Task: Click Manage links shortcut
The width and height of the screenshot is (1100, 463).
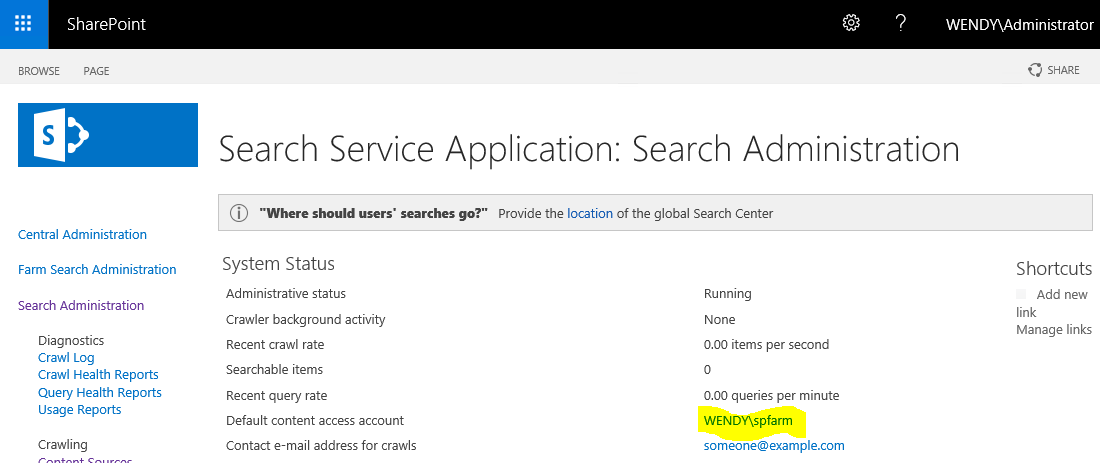Action: [x=1054, y=330]
